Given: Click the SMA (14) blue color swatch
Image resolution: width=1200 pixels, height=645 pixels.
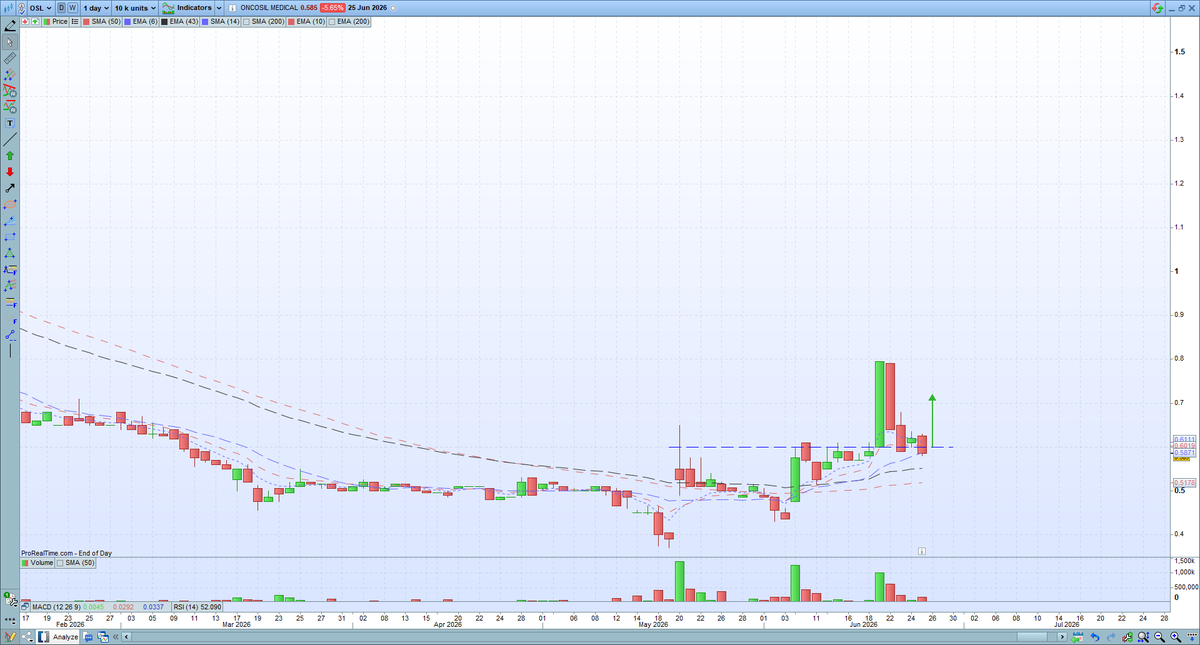Looking at the screenshot, I should pyautogui.click(x=205, y=21).
